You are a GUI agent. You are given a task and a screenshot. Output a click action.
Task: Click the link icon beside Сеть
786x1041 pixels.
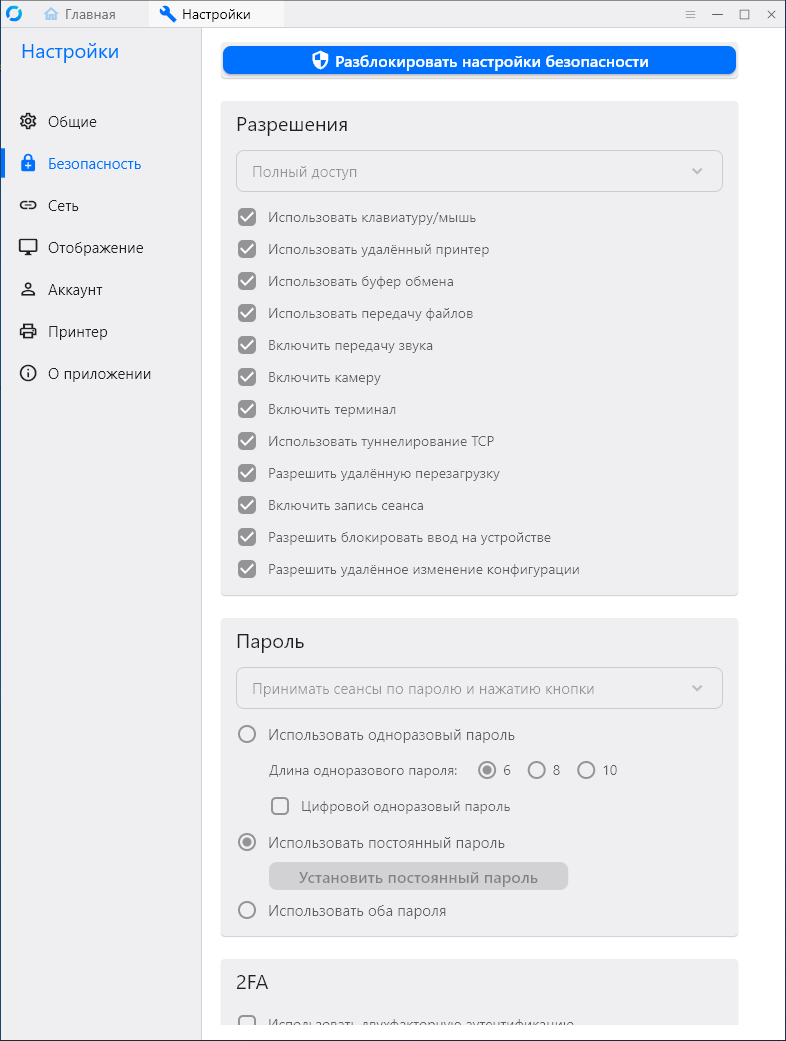pyautogui.click(x=28, y=206)
